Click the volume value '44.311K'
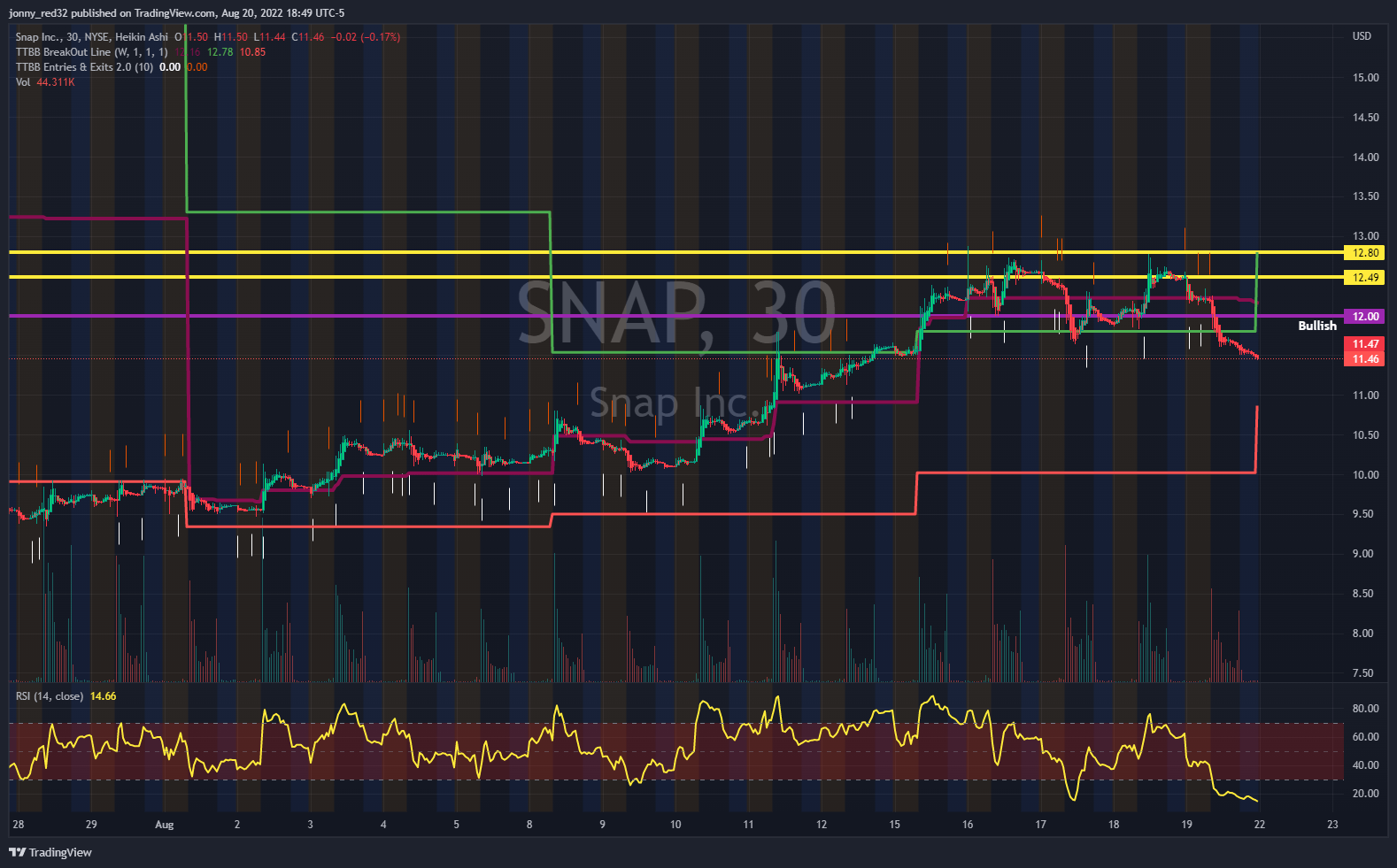 coord(56,82)
